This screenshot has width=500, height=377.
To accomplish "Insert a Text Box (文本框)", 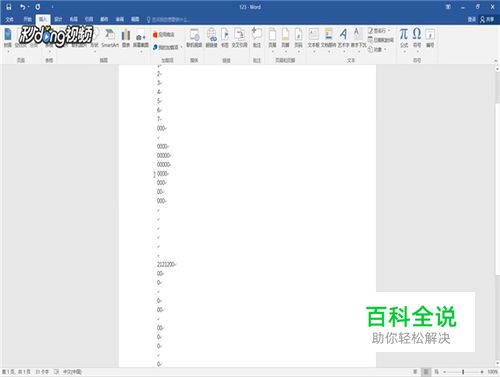I will [313, 38].
